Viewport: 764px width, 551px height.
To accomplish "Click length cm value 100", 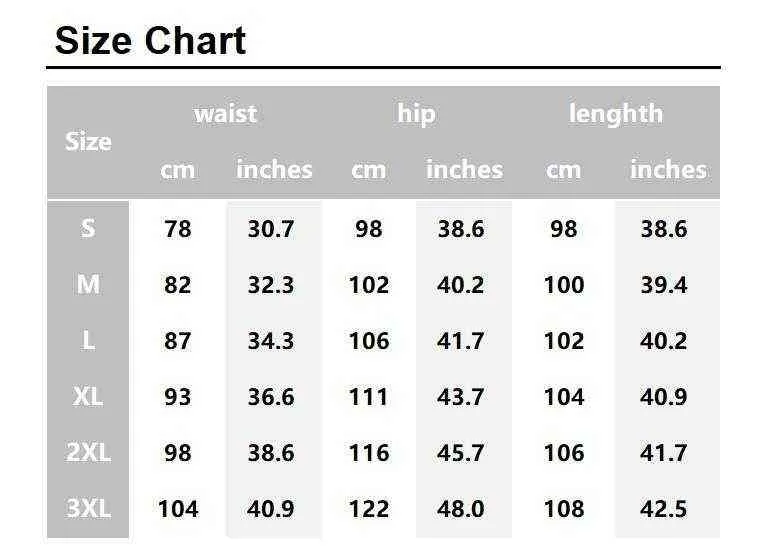I will [564, 285].
